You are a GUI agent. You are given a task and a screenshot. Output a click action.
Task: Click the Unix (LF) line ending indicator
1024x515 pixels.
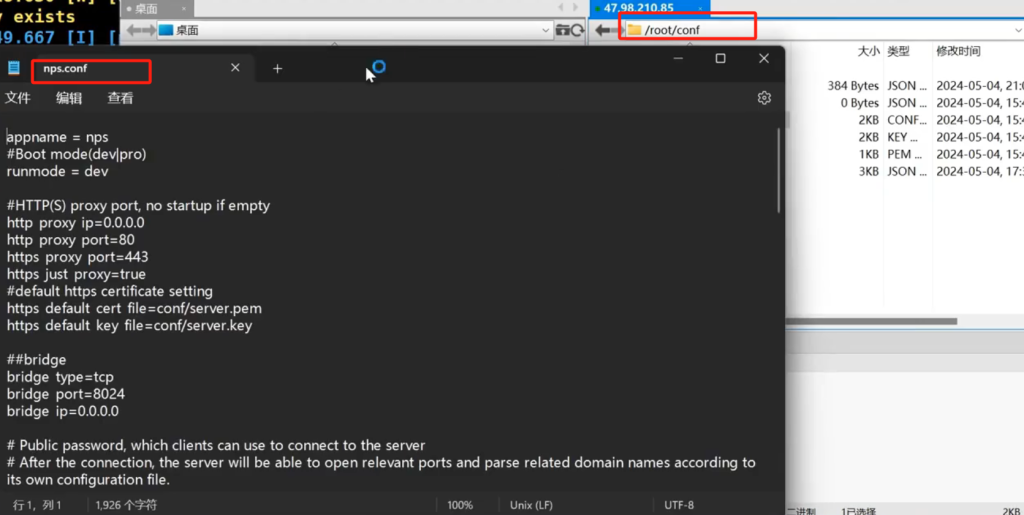531,505
